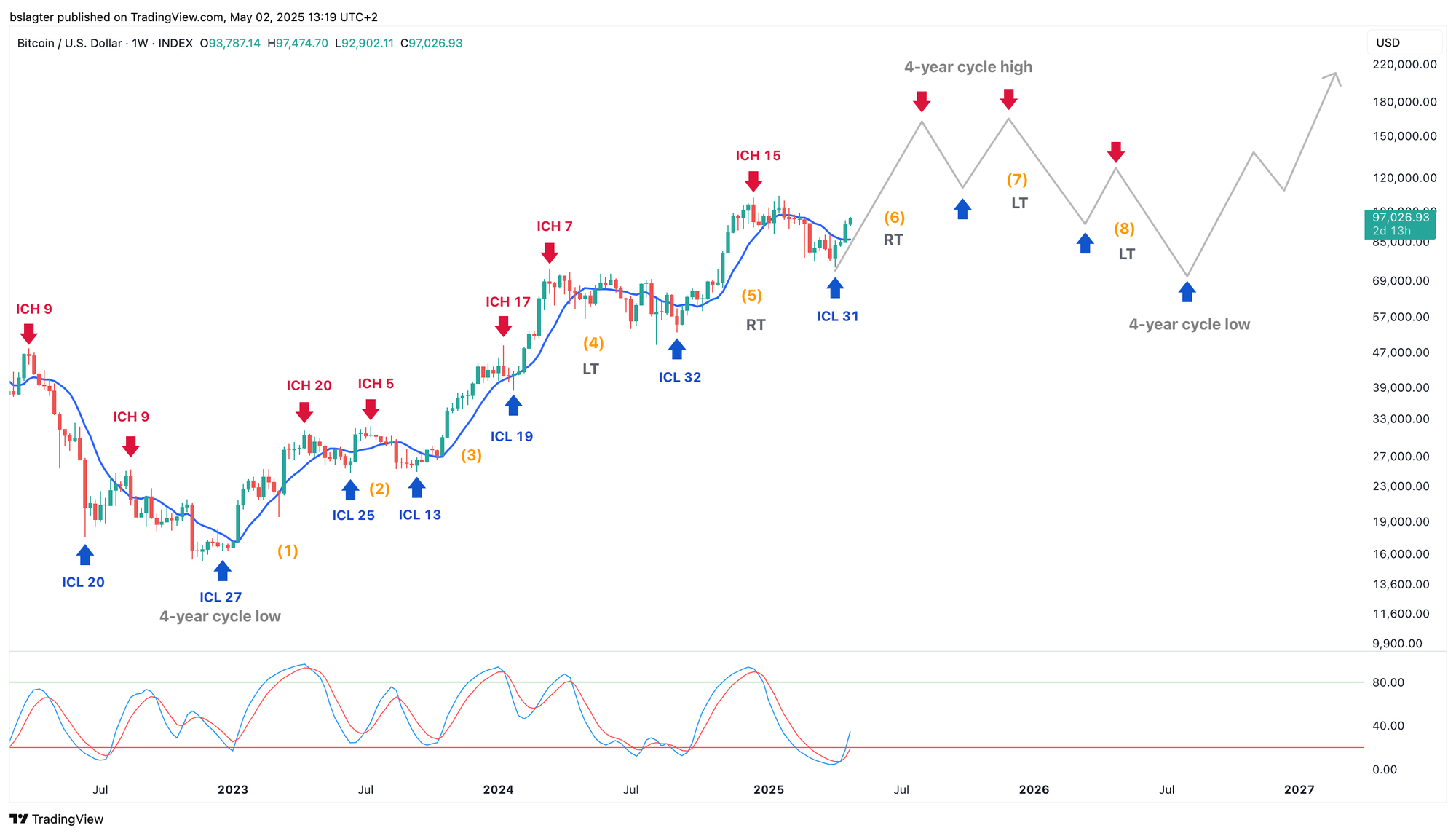Image resolution: width=1456 pixels, height=836 pixels.
Task: Click the red arrow below ICH 17
Action: [x=503, y=326]
